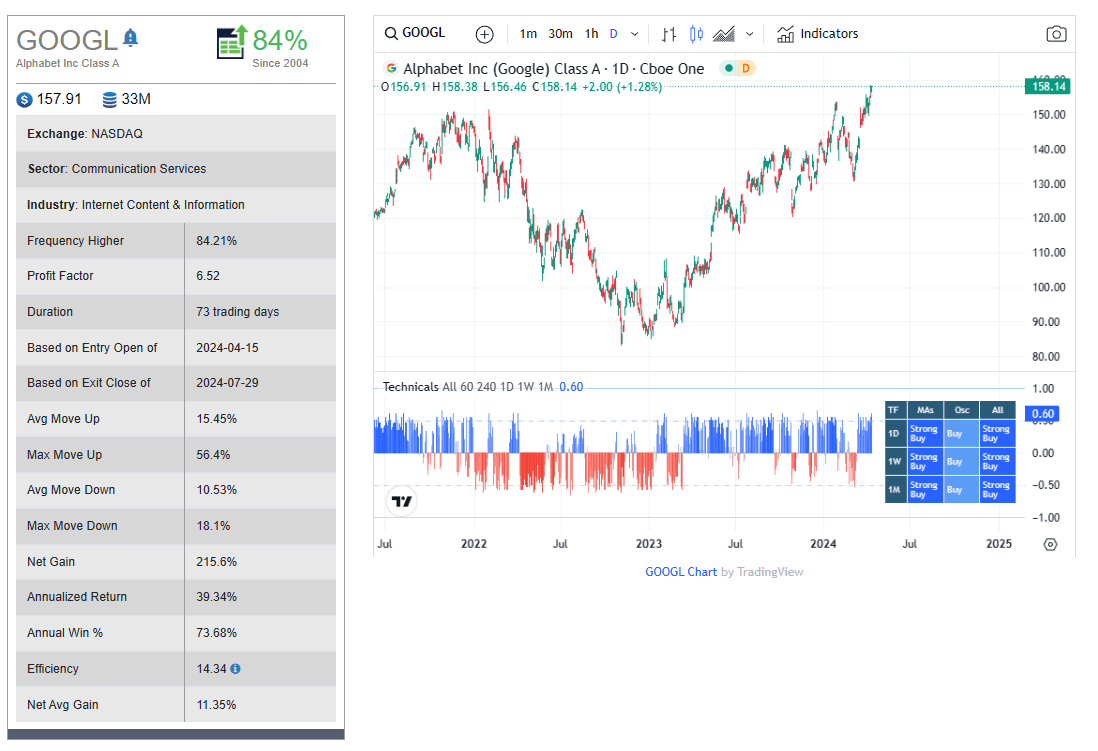Image resolution: width=1098 pixels, height=751 pixels.
Task: Select the bars chart style icon
Action: click(x=669, y=34)
